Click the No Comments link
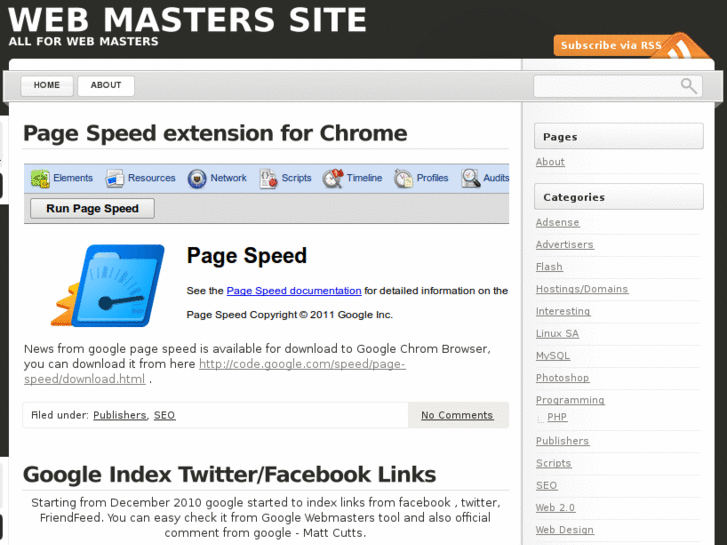Image resolution: width=727 pixels, height=545 pixels. 457,415
